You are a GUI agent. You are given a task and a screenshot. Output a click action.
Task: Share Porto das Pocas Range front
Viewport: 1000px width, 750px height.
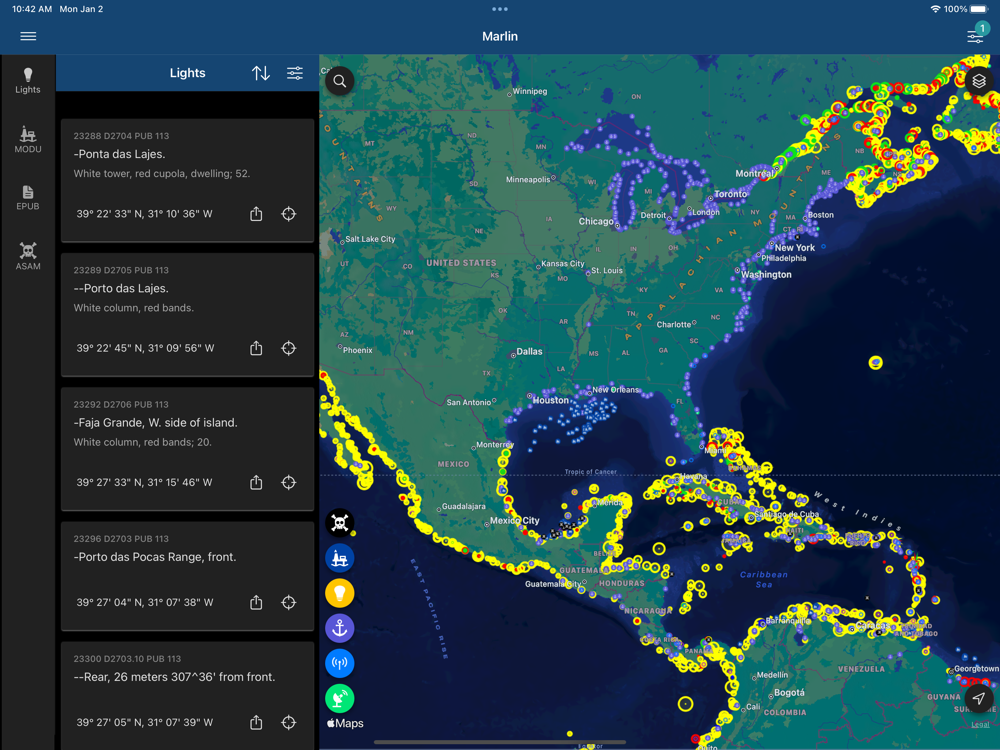tap(256, 602)
